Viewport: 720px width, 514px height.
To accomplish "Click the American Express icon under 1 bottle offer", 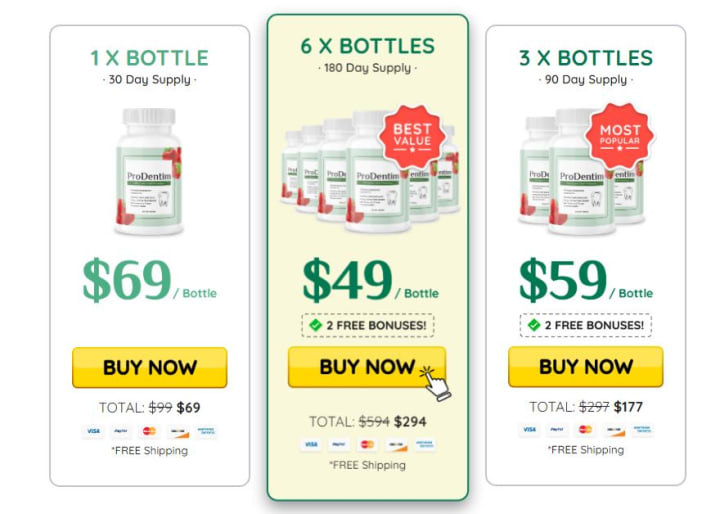I will [206, 431].
